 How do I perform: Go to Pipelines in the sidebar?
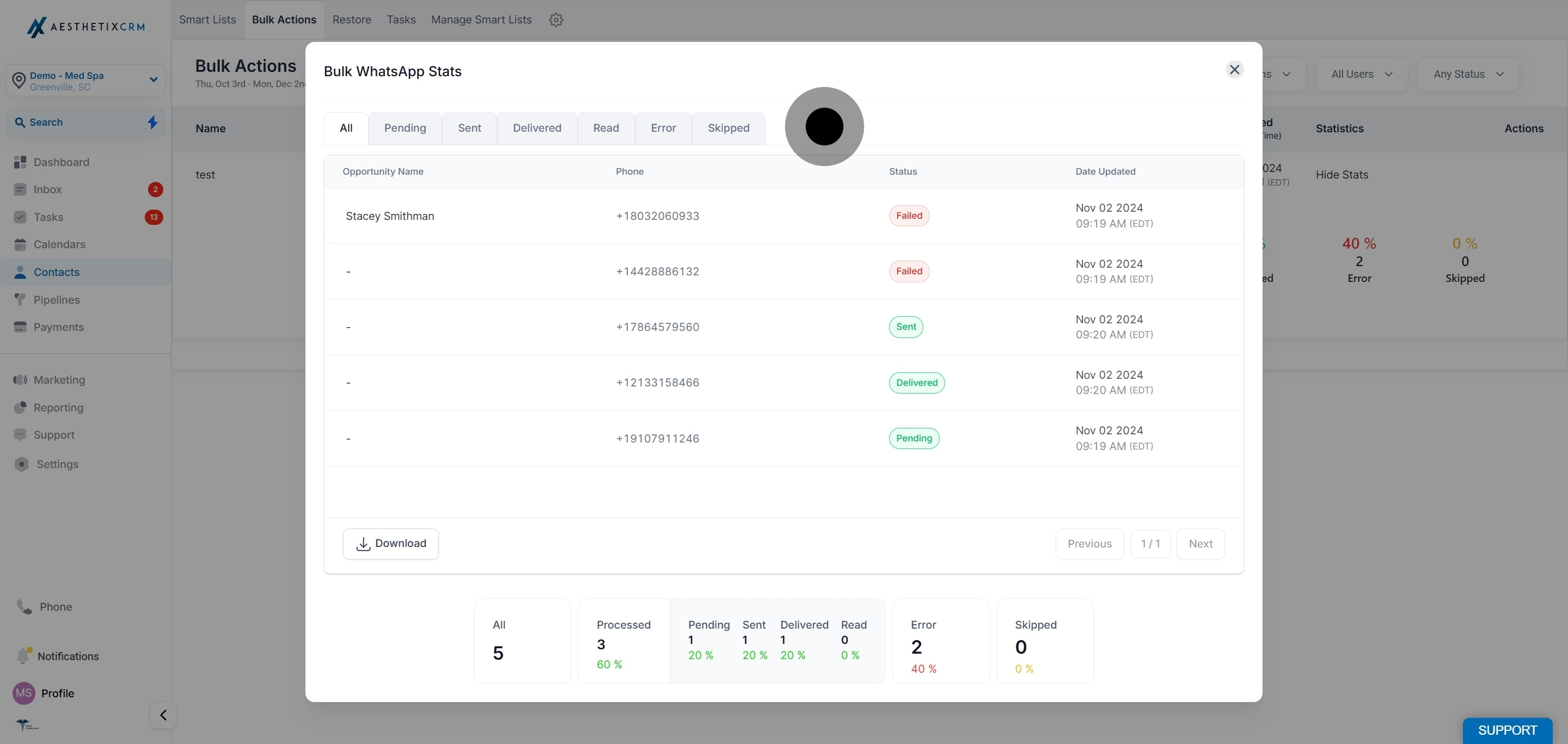pos(57,300)
